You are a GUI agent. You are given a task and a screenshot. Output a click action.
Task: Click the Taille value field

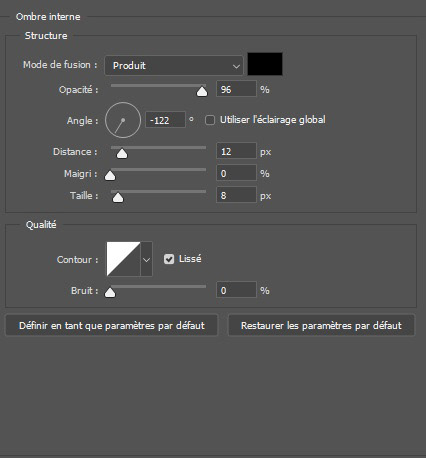coord(236,195)
